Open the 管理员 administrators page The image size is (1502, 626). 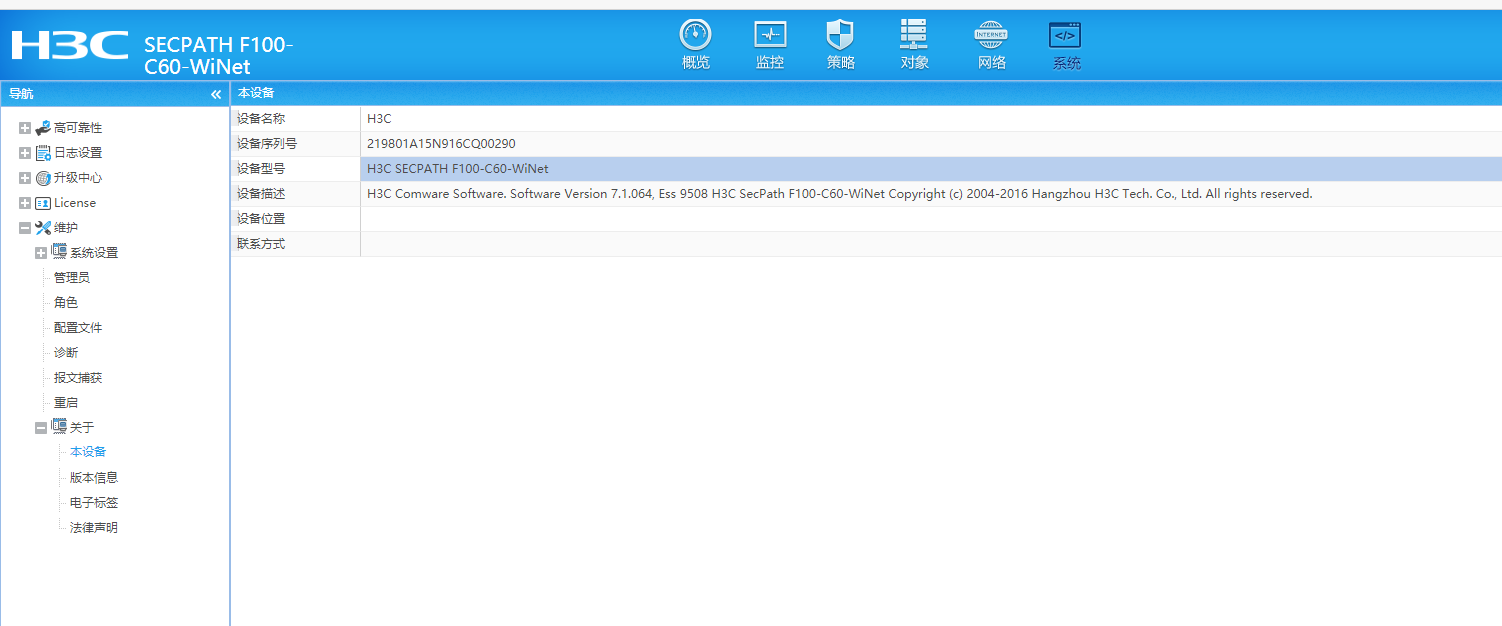pos(72,278)
